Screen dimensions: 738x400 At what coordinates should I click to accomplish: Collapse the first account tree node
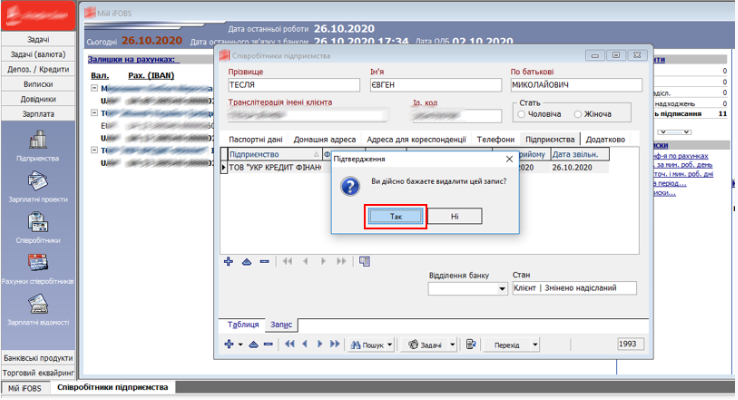94,88
